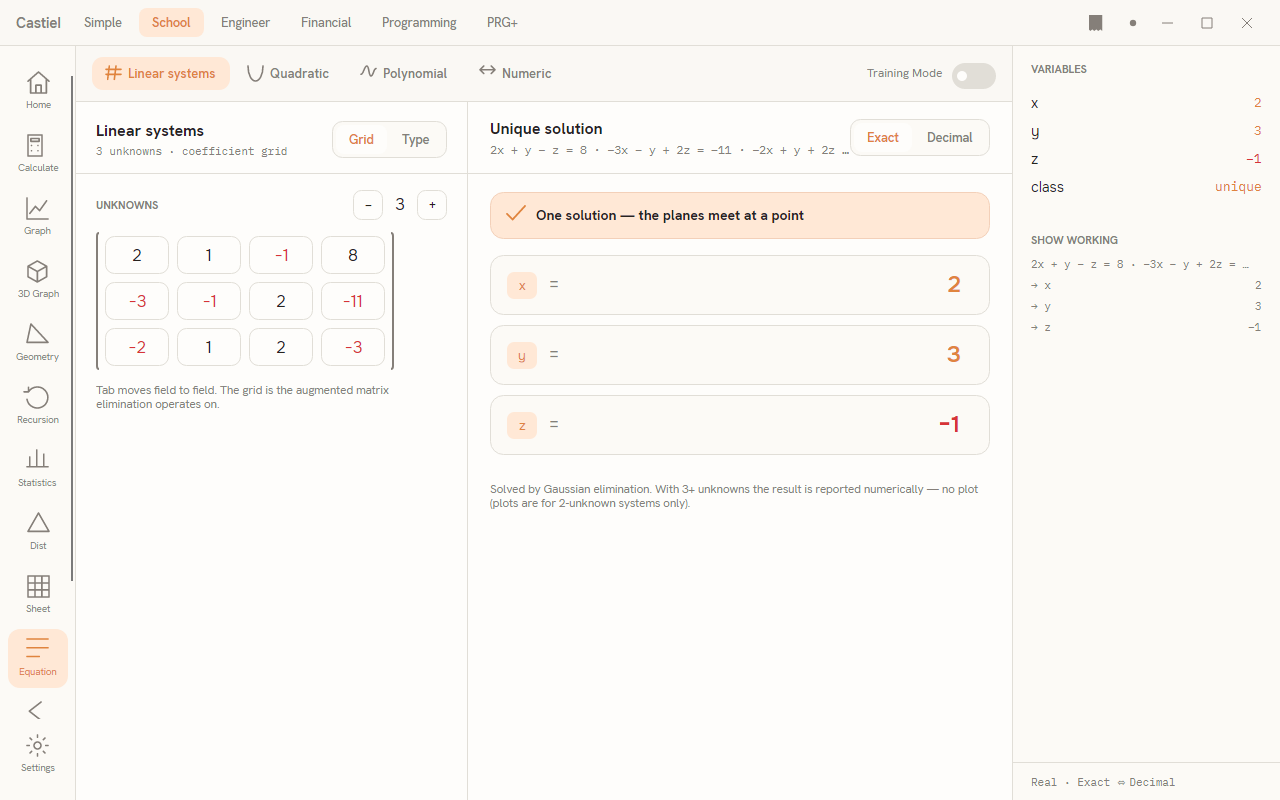Switch to the Programming mode tab
The image size is (1280, 800).
419,23
